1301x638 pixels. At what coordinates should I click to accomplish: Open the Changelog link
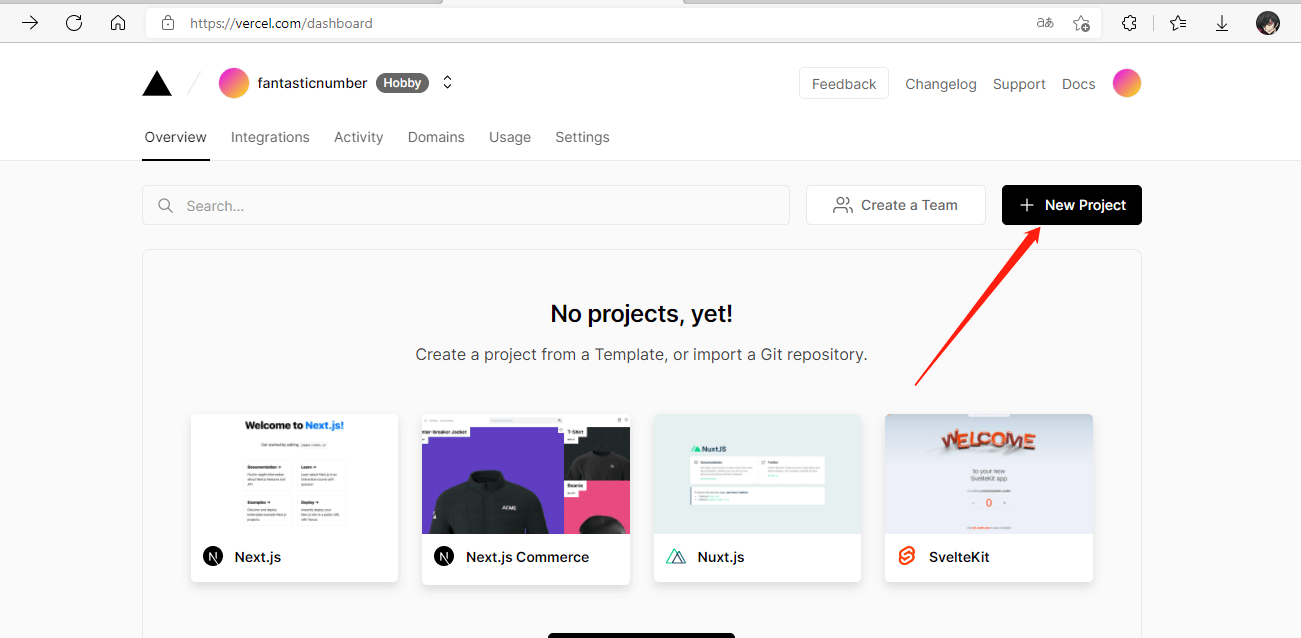point(940,84)
